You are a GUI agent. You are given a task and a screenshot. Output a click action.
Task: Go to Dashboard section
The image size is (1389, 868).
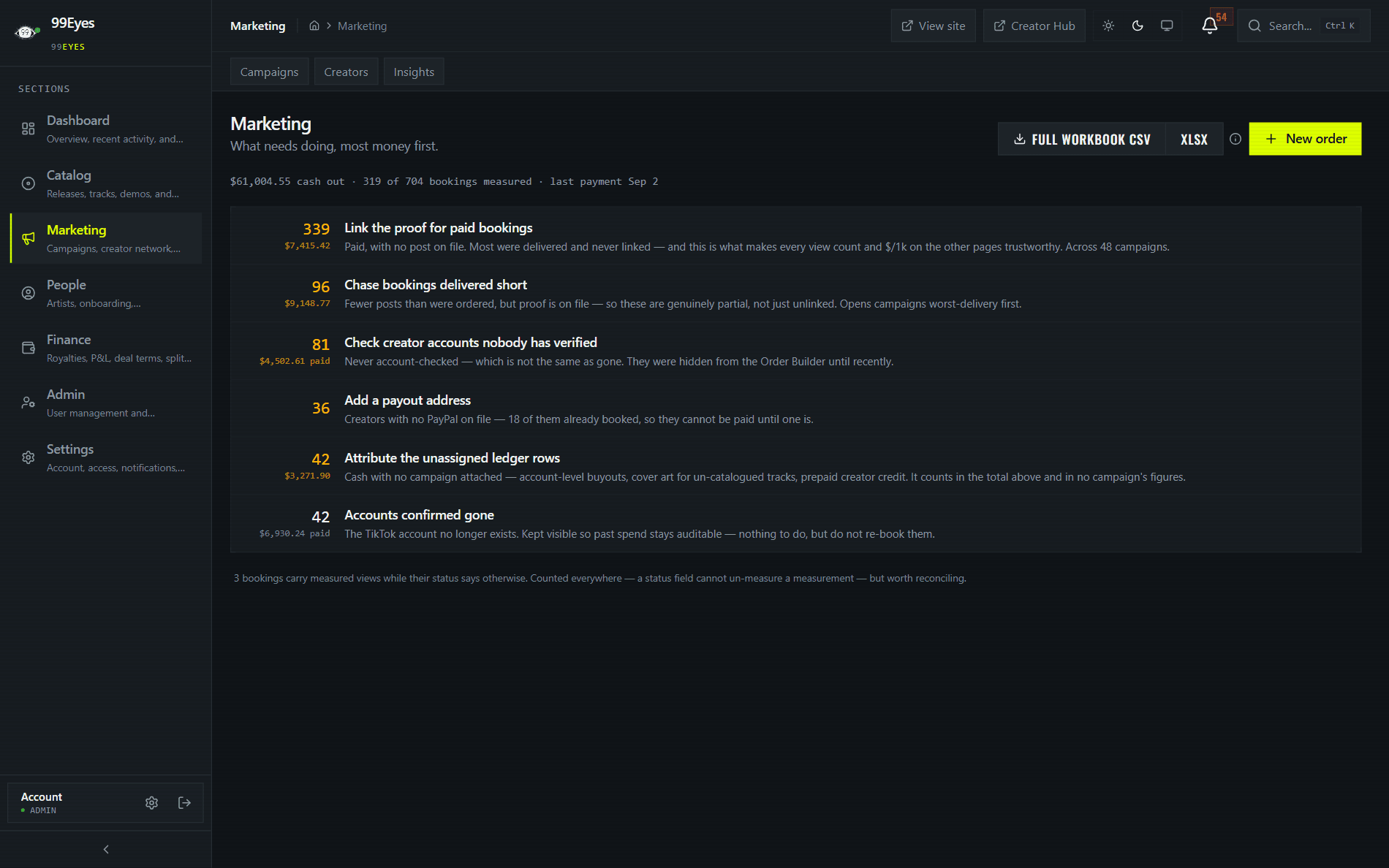(x=106, y=129)
